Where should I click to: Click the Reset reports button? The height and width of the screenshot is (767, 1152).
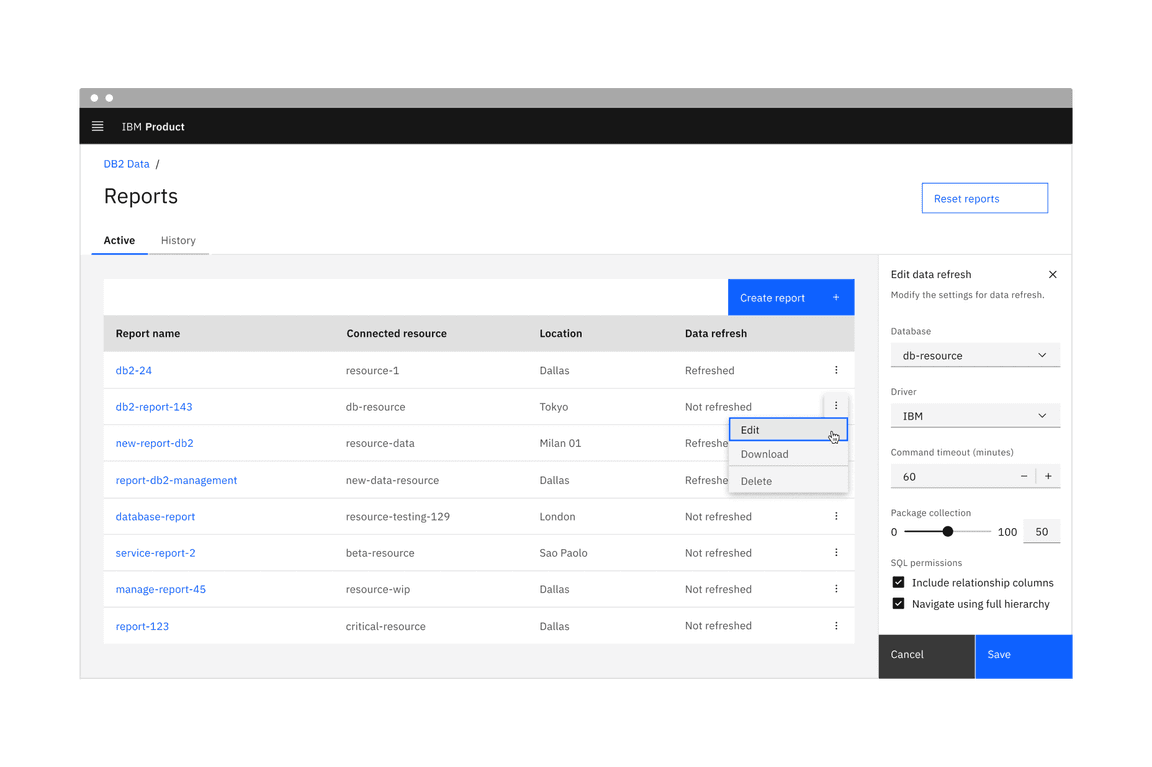click(984, 197)
